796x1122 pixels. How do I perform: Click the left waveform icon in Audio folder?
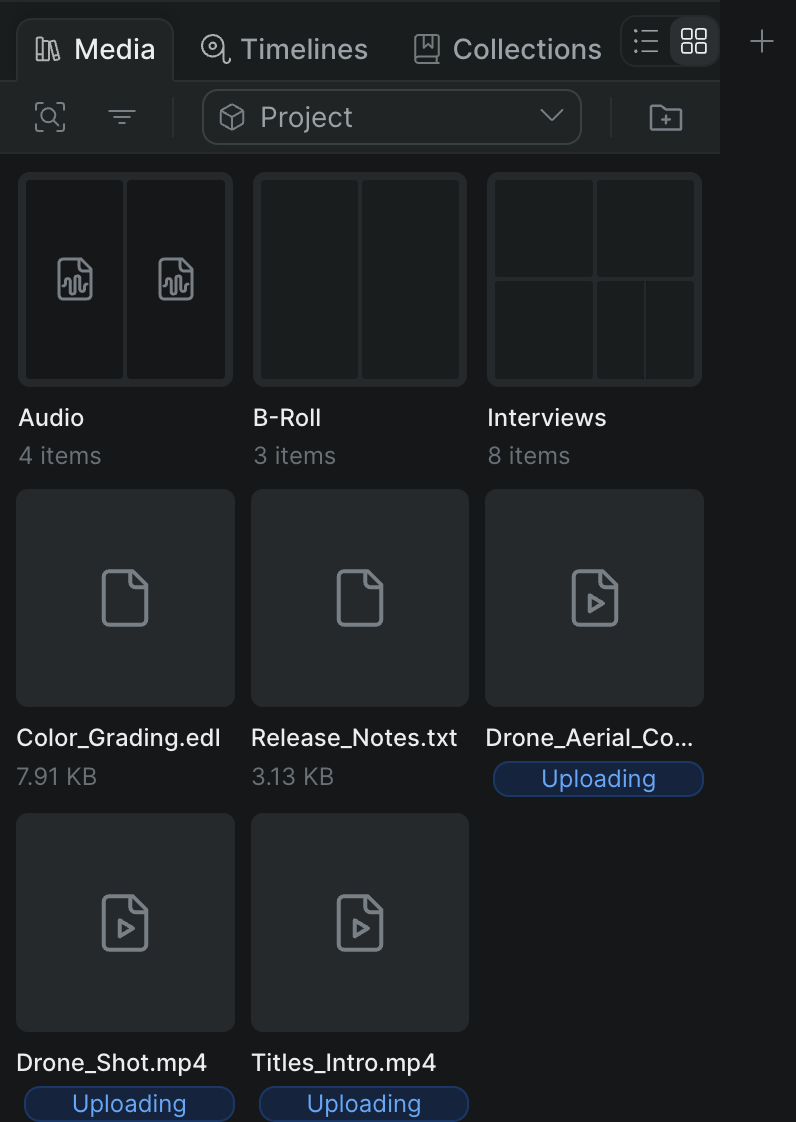click(75, 279)
